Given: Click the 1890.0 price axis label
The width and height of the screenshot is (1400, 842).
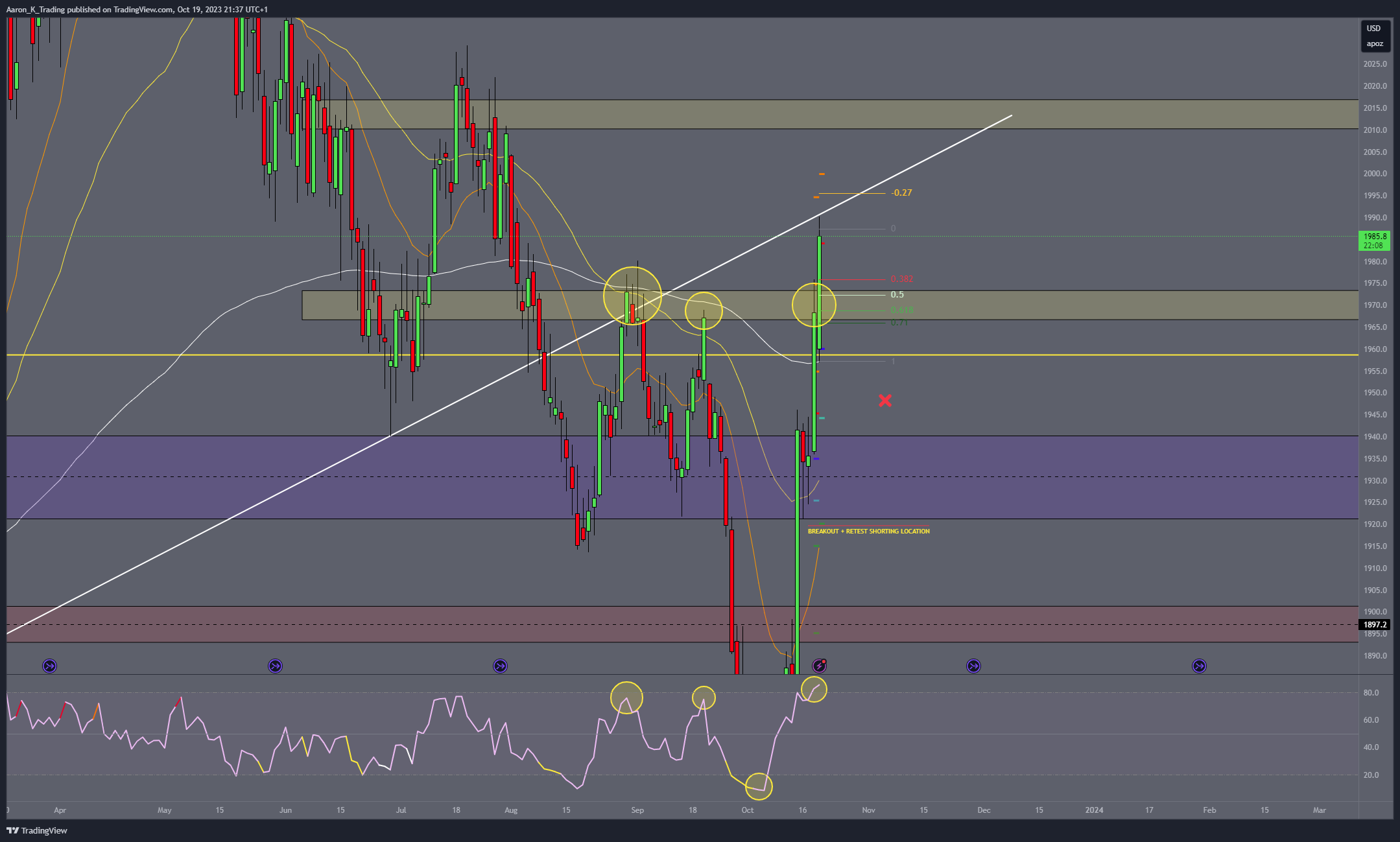Looking at the screenshot, I should tap(1375, 656).
